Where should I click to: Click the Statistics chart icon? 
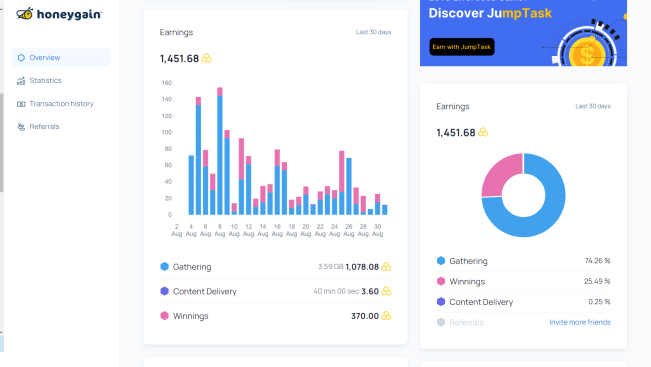click(x=21, y=81)
